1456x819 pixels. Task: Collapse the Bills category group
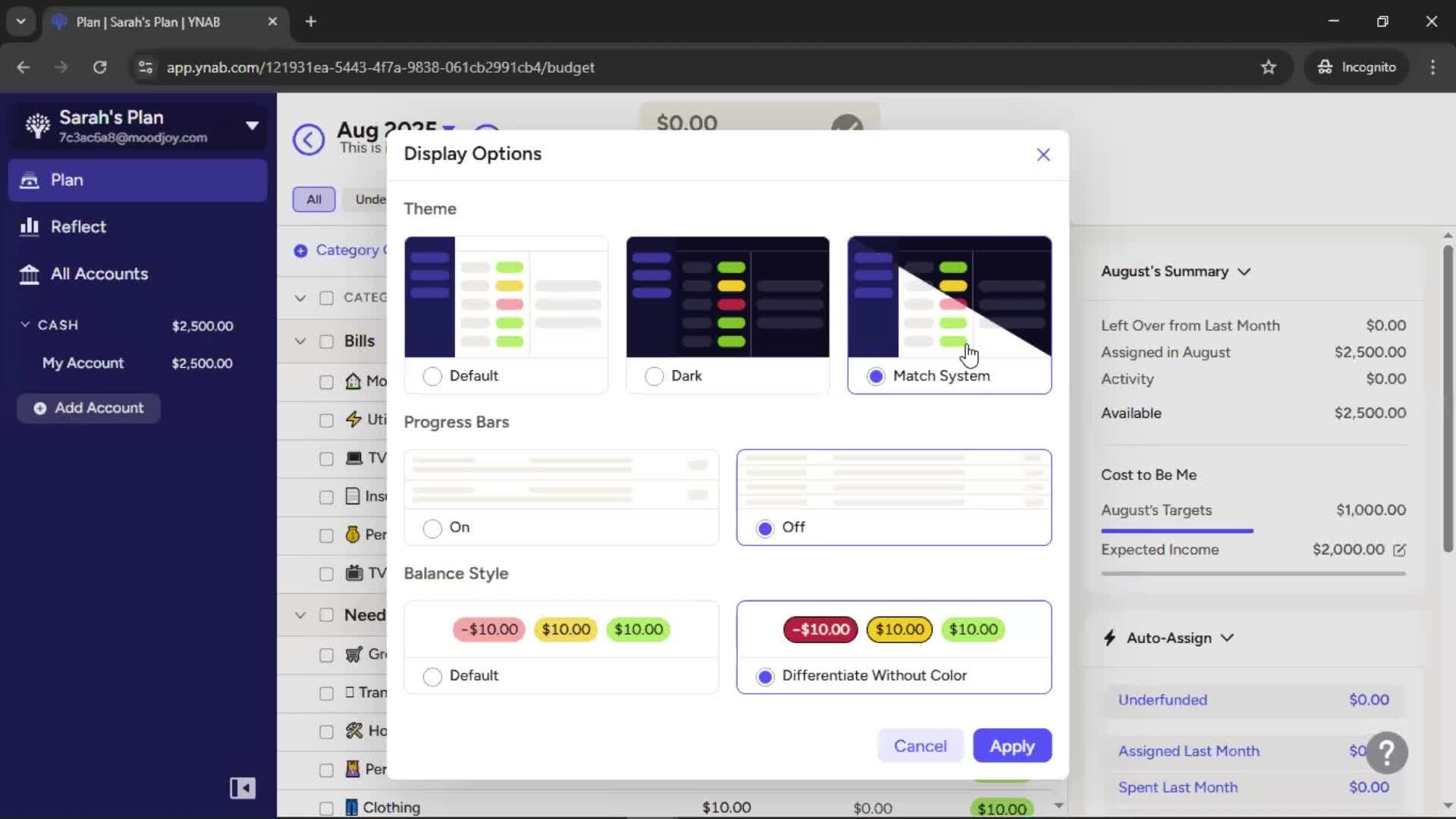click(x=300, y=341)
